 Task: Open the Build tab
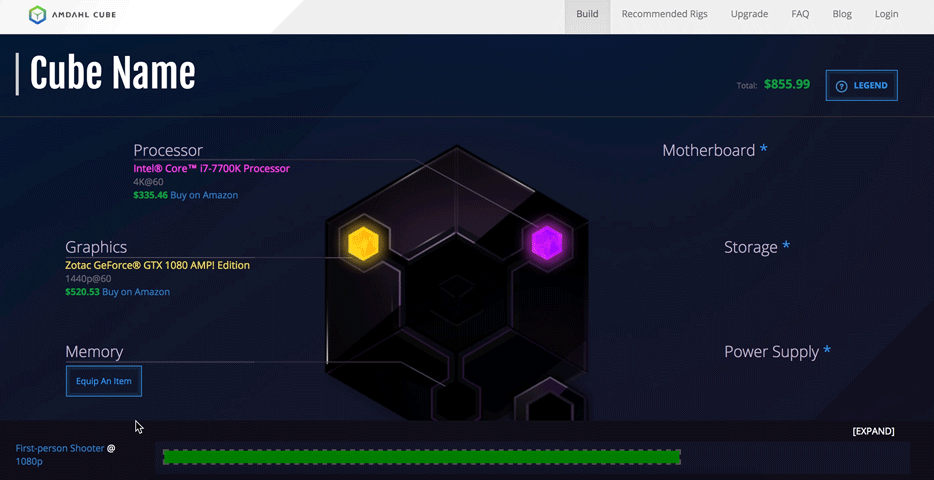(x=587, y=14)
